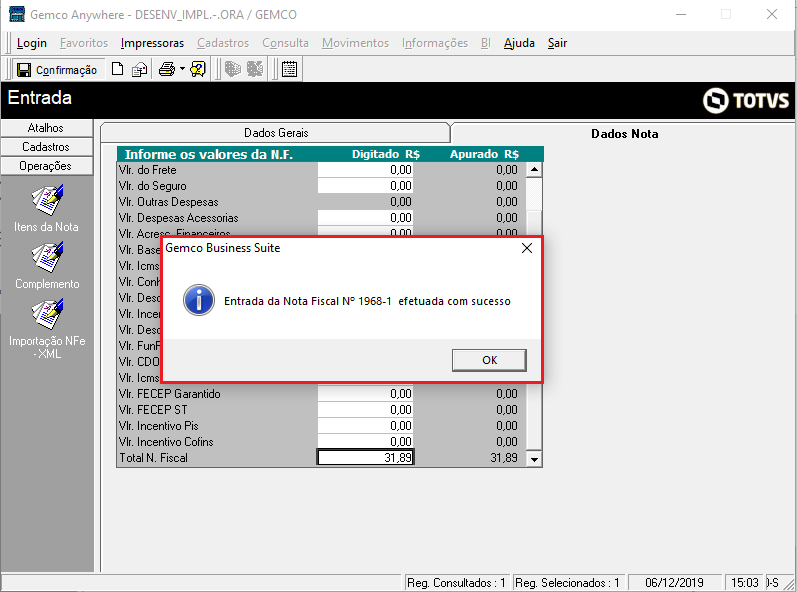
Task: Click the document copy toolbar icon
Action: [x=139, y=69]
